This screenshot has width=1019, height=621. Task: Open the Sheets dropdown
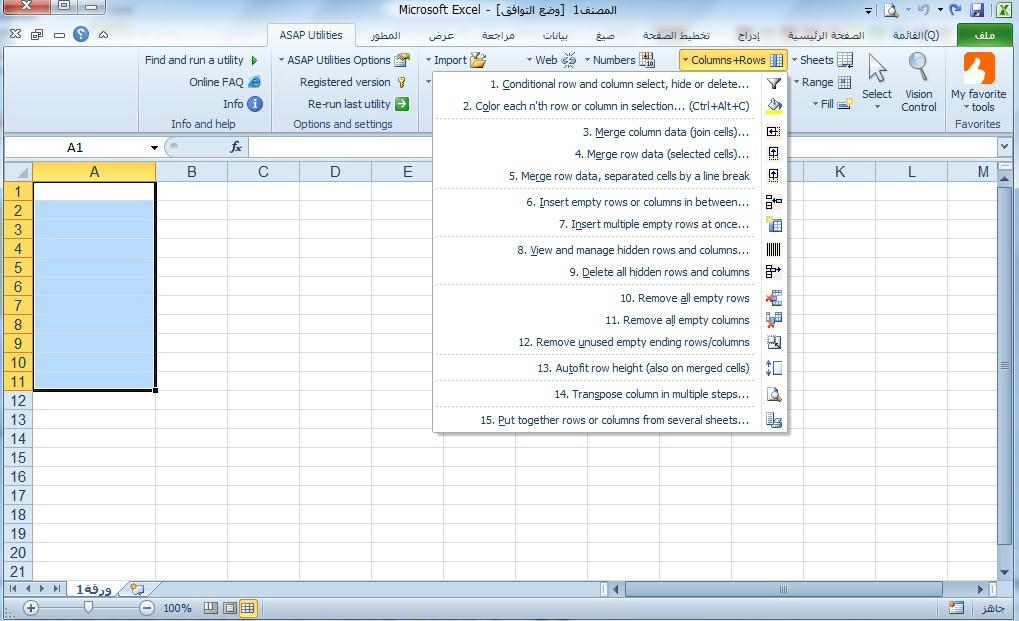pyautogui.click(x=822, y=60)
